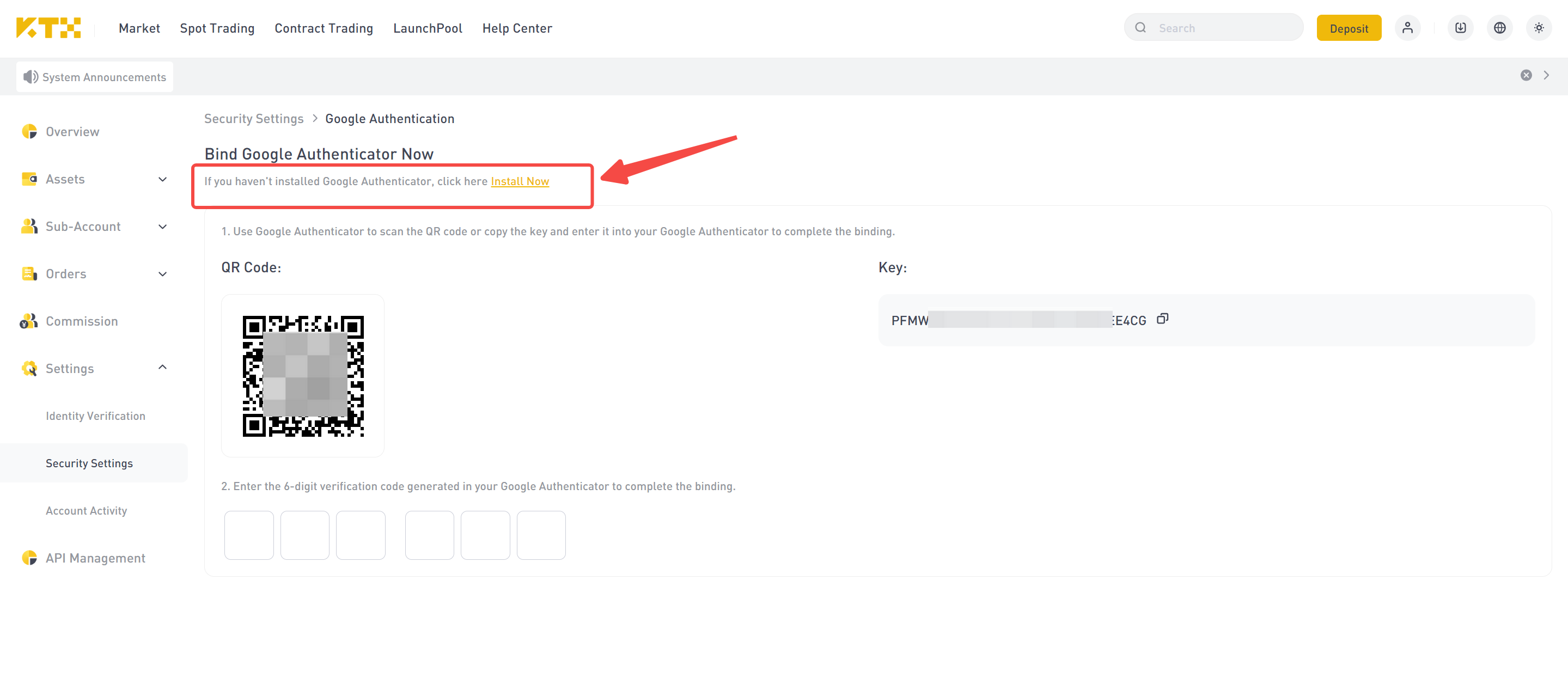Click System Announcements label

(x=104, y=77)
